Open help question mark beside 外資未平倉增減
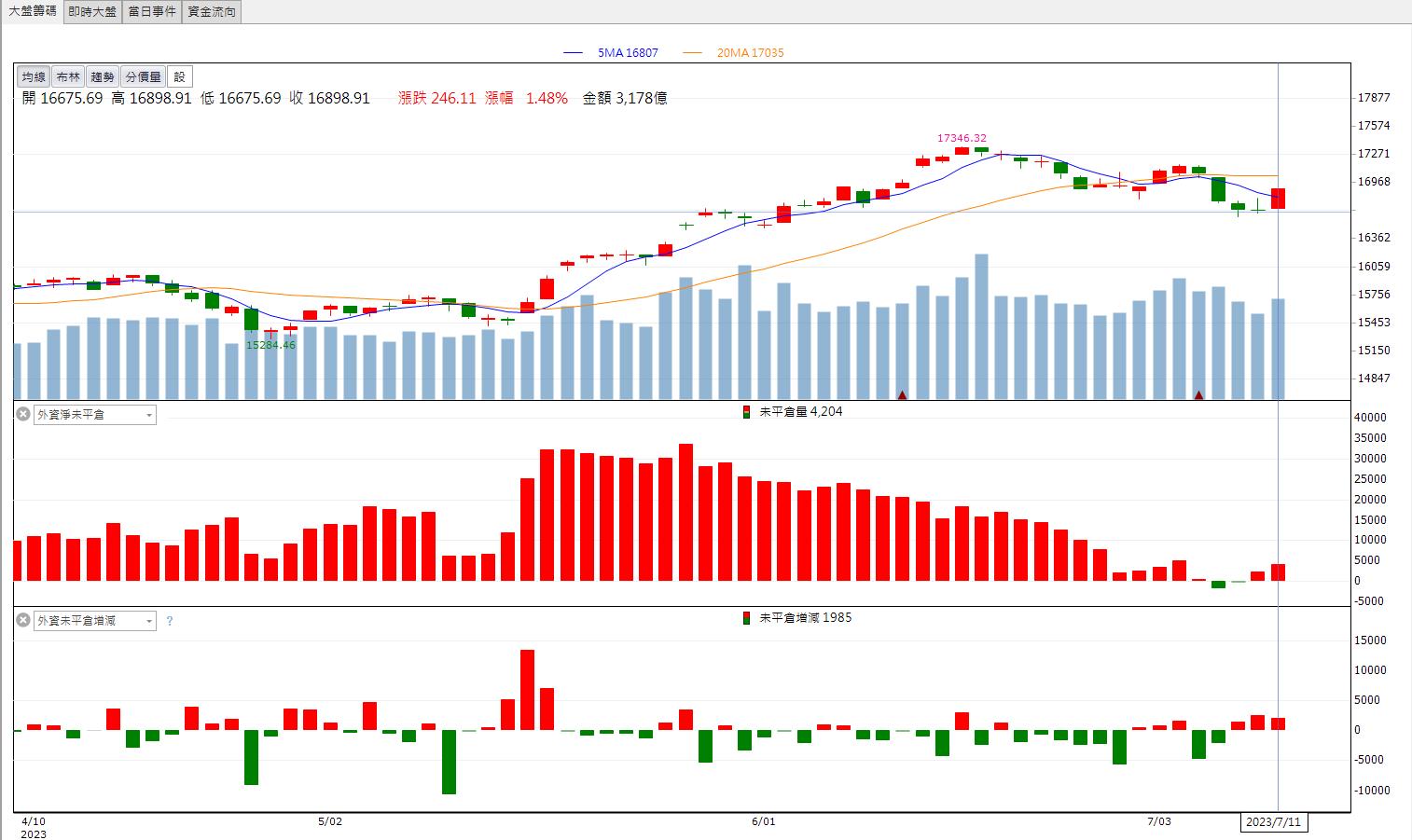This screenshot has height=840, width=1412. [169, 621]
